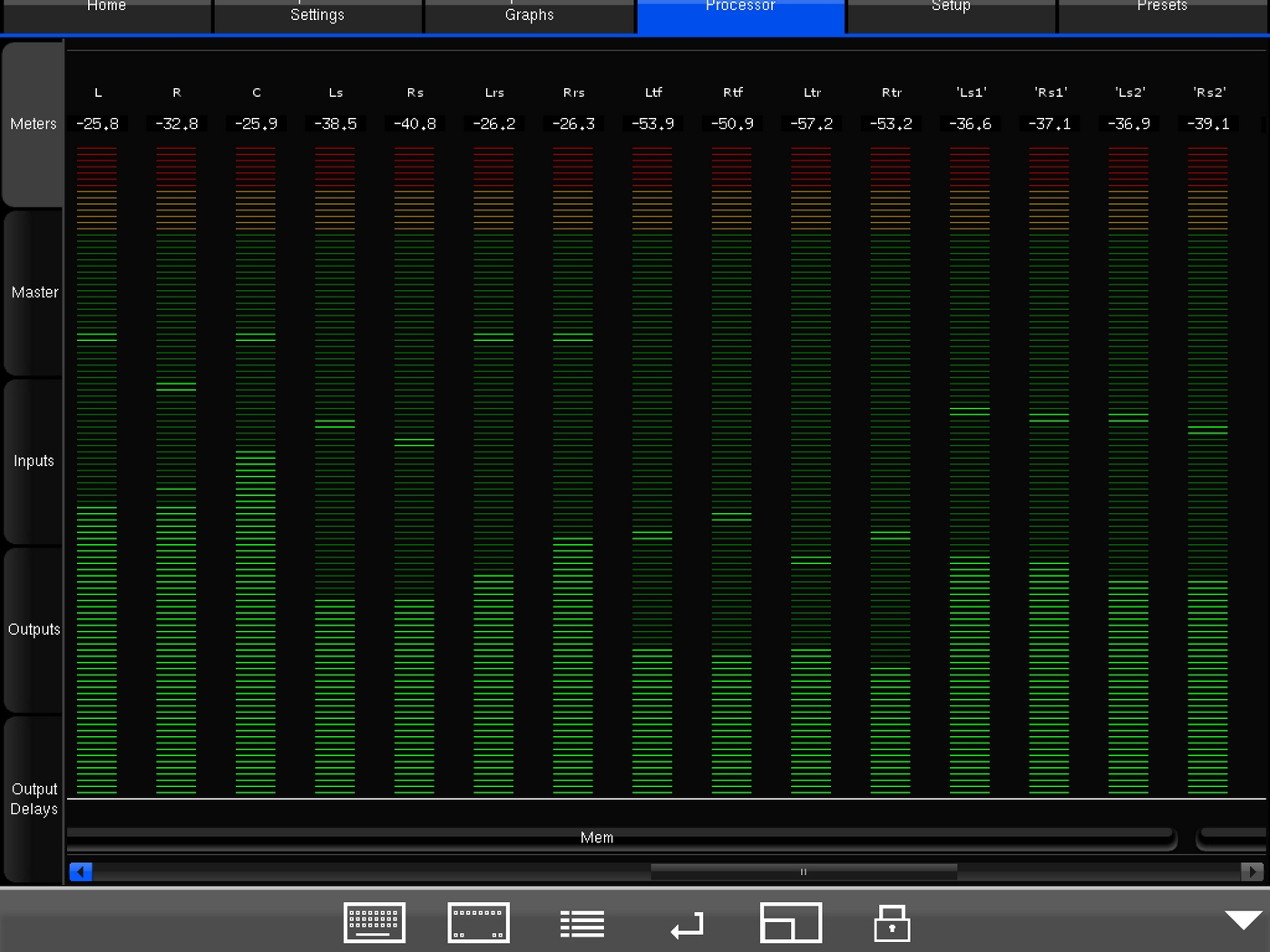
Task: Click the compact keyboard icon
Action: click(478, 923)
